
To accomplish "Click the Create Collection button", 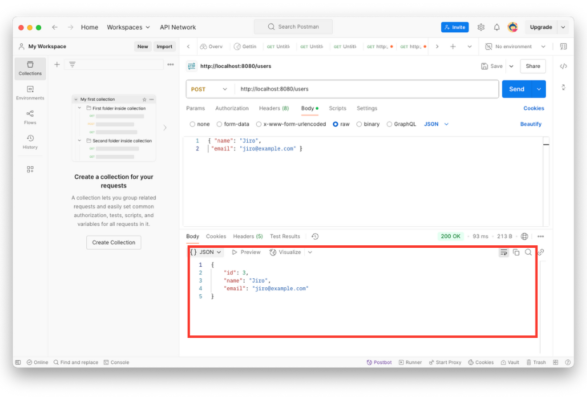I will point(114,242).
